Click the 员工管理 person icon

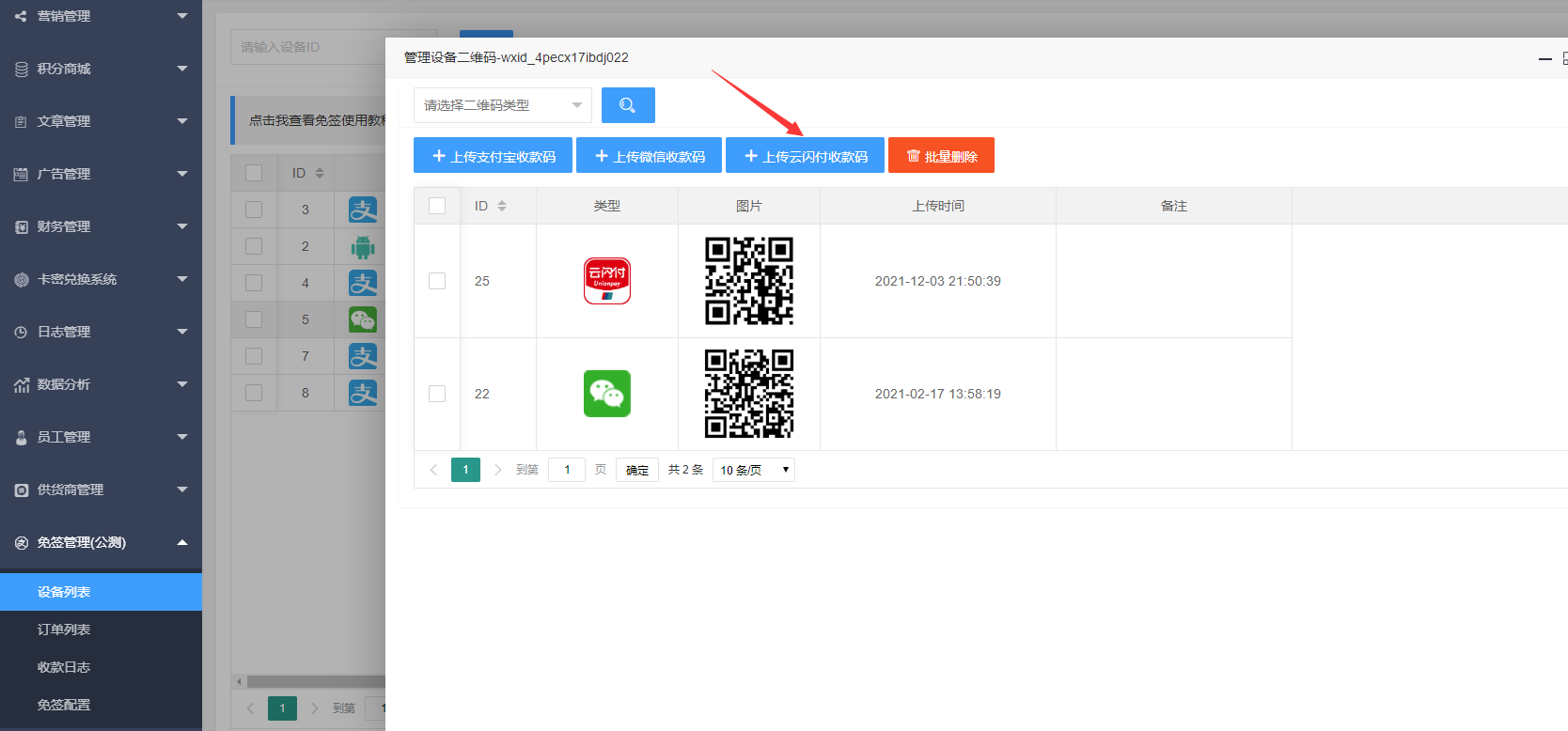coord(21,437)
